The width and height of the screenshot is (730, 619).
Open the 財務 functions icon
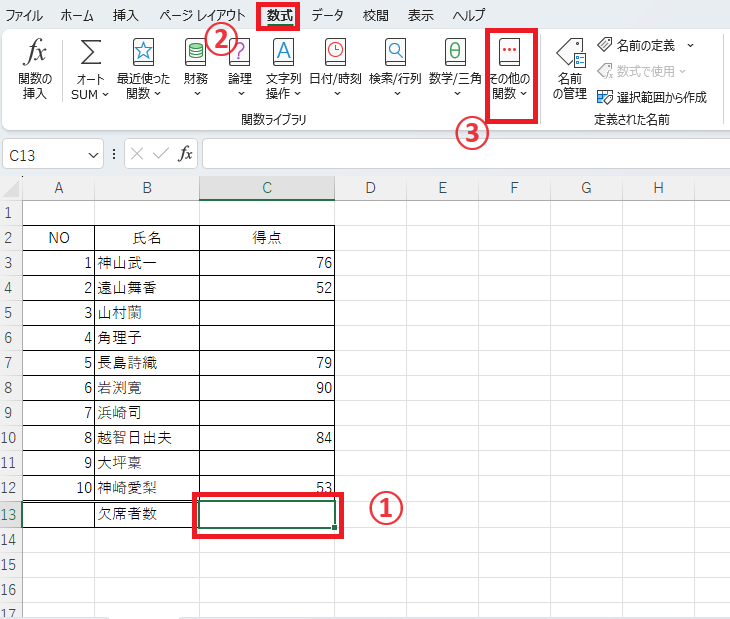tap(196, 52)
